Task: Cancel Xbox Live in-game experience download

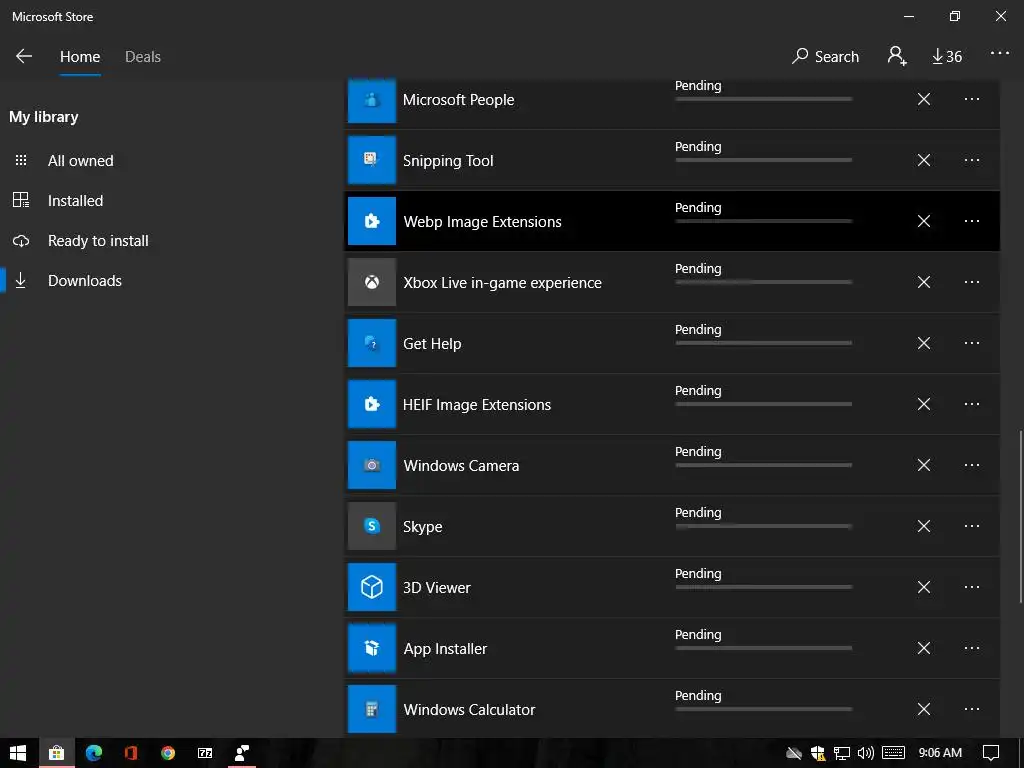Action: (x=923, y=282)
